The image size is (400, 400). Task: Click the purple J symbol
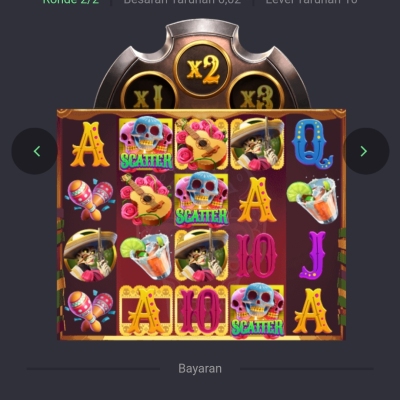pyautogui.click(x=312, y=255)
